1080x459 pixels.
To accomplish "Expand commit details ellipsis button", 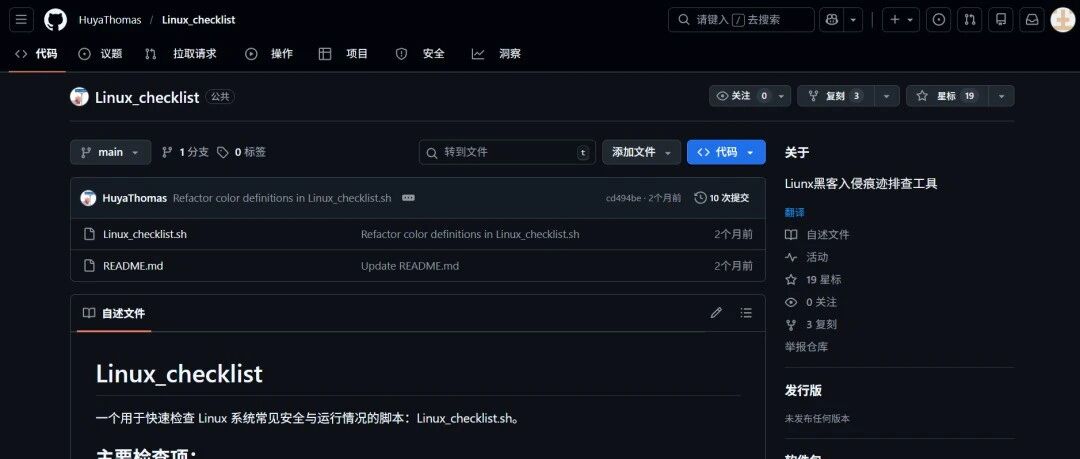I will (408, 198).
